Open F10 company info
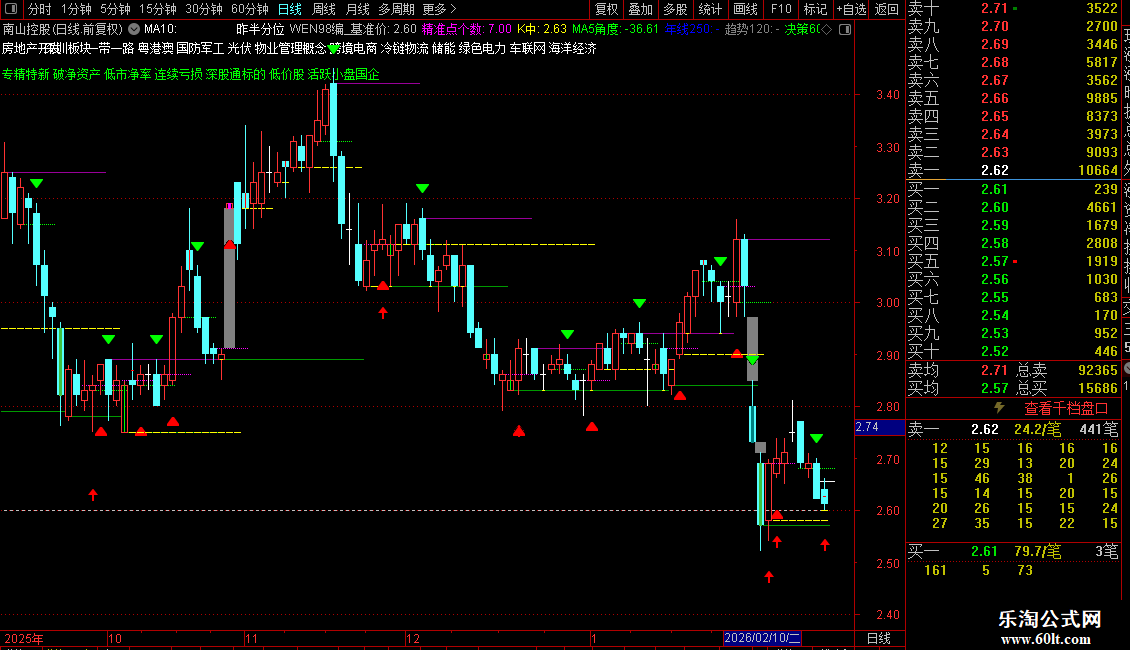Screen dimensions: 1130x650 (x=780, y=9)
